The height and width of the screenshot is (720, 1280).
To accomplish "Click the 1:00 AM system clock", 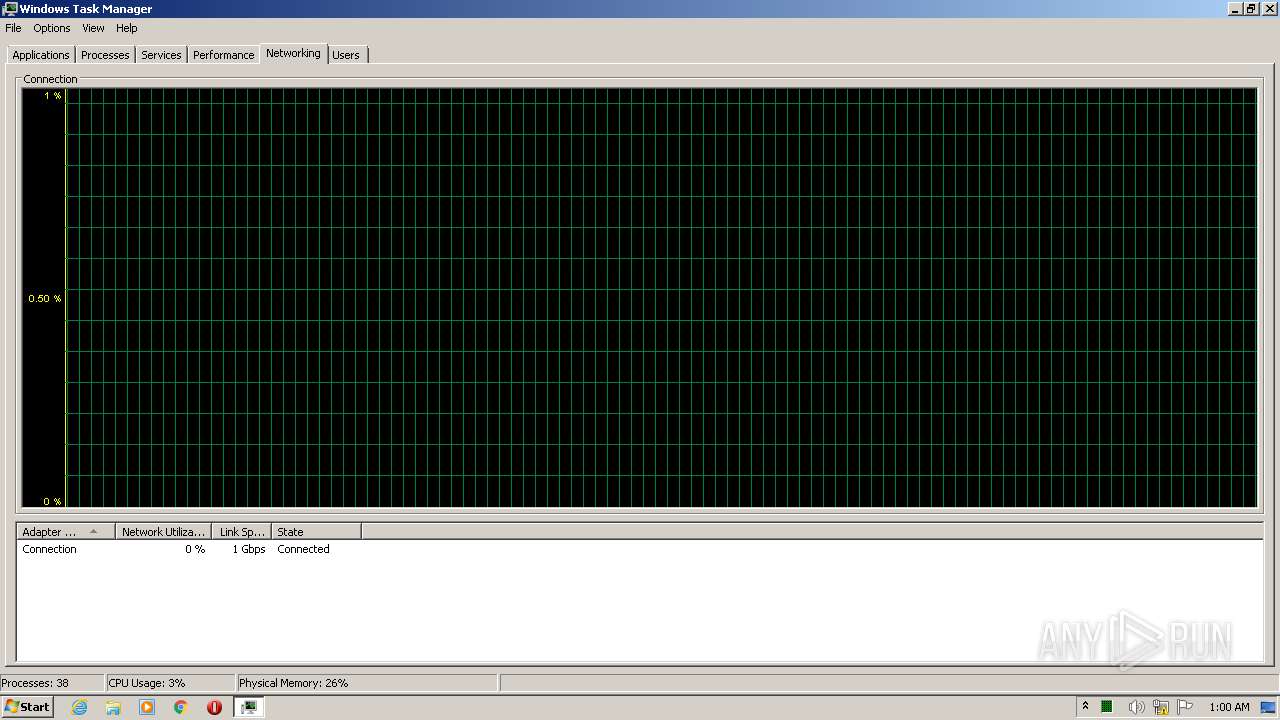I will pyautogui.click(x=1229, y=707).
